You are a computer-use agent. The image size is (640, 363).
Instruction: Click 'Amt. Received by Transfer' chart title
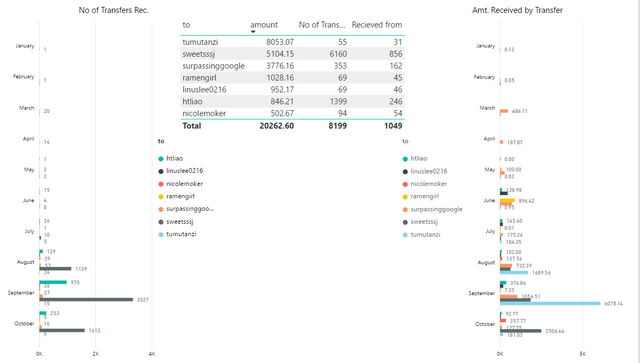518,10
